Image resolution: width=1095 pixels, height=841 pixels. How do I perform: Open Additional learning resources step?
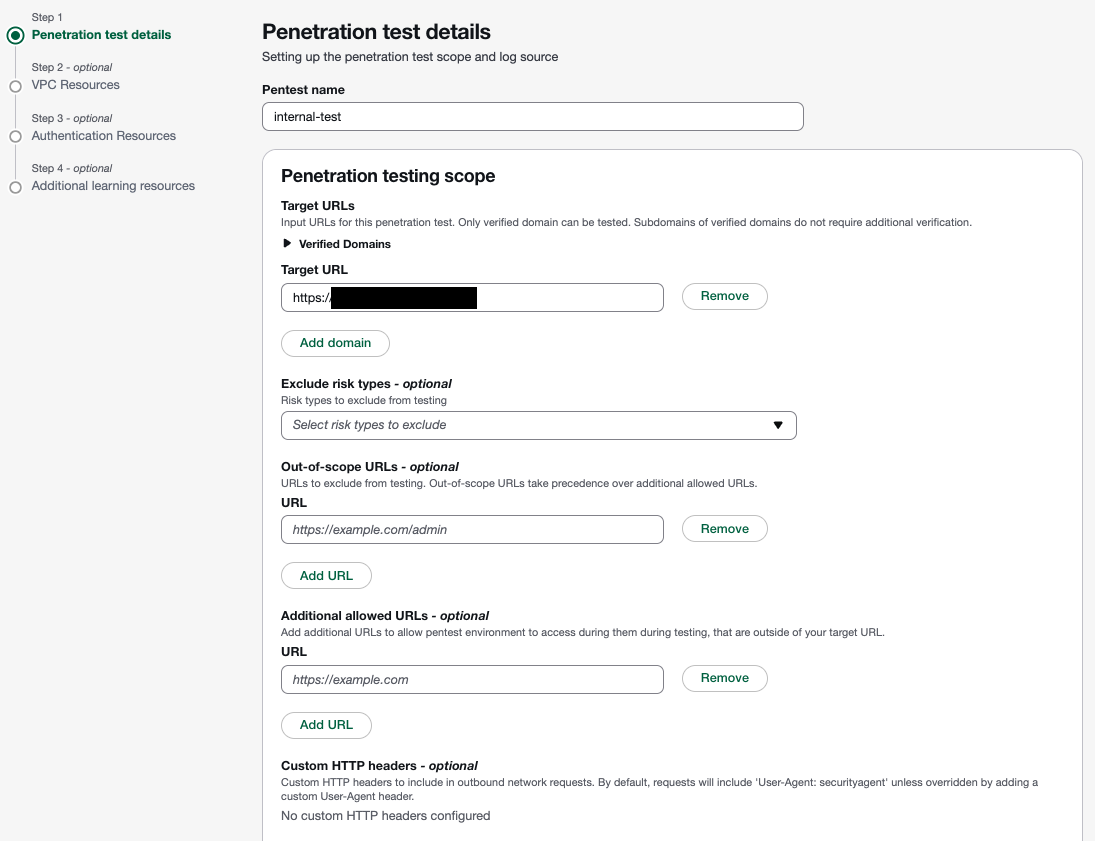[x=113, y=186]
